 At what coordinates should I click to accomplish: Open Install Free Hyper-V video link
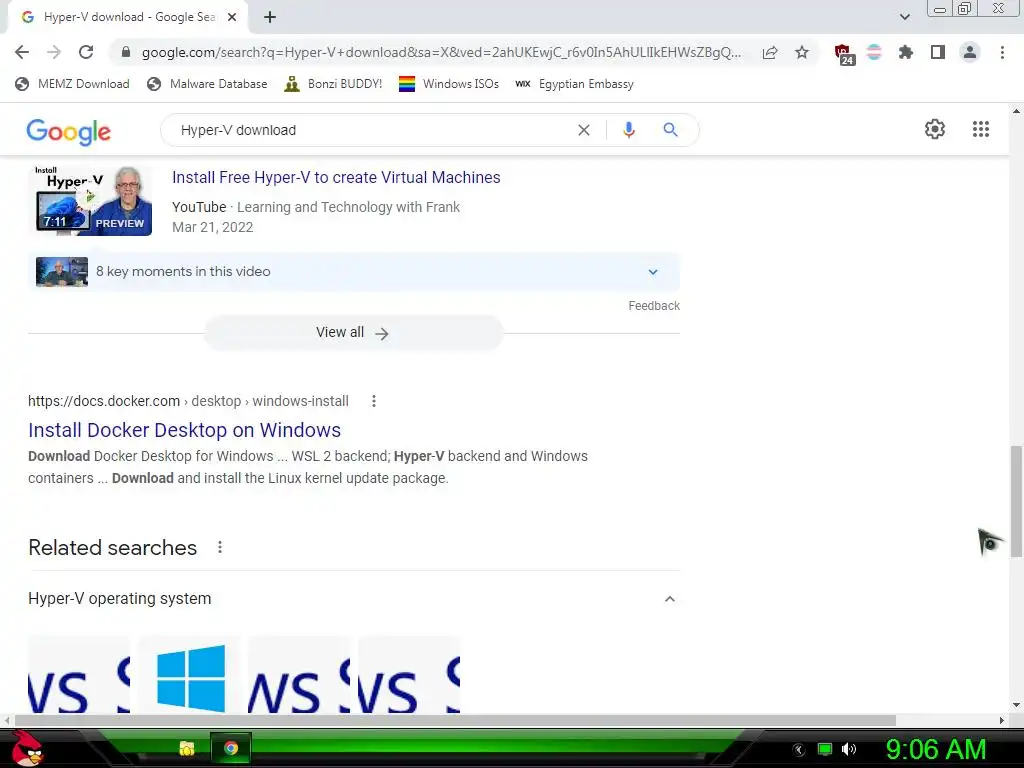pos(336,178)
